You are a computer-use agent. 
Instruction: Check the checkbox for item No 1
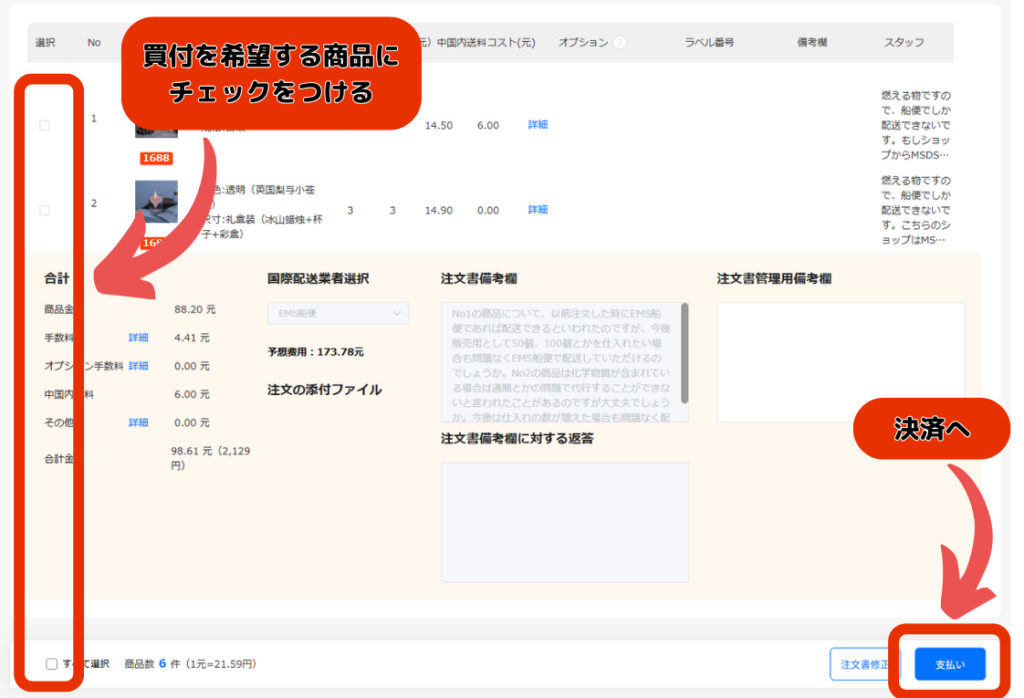[44, 125]
